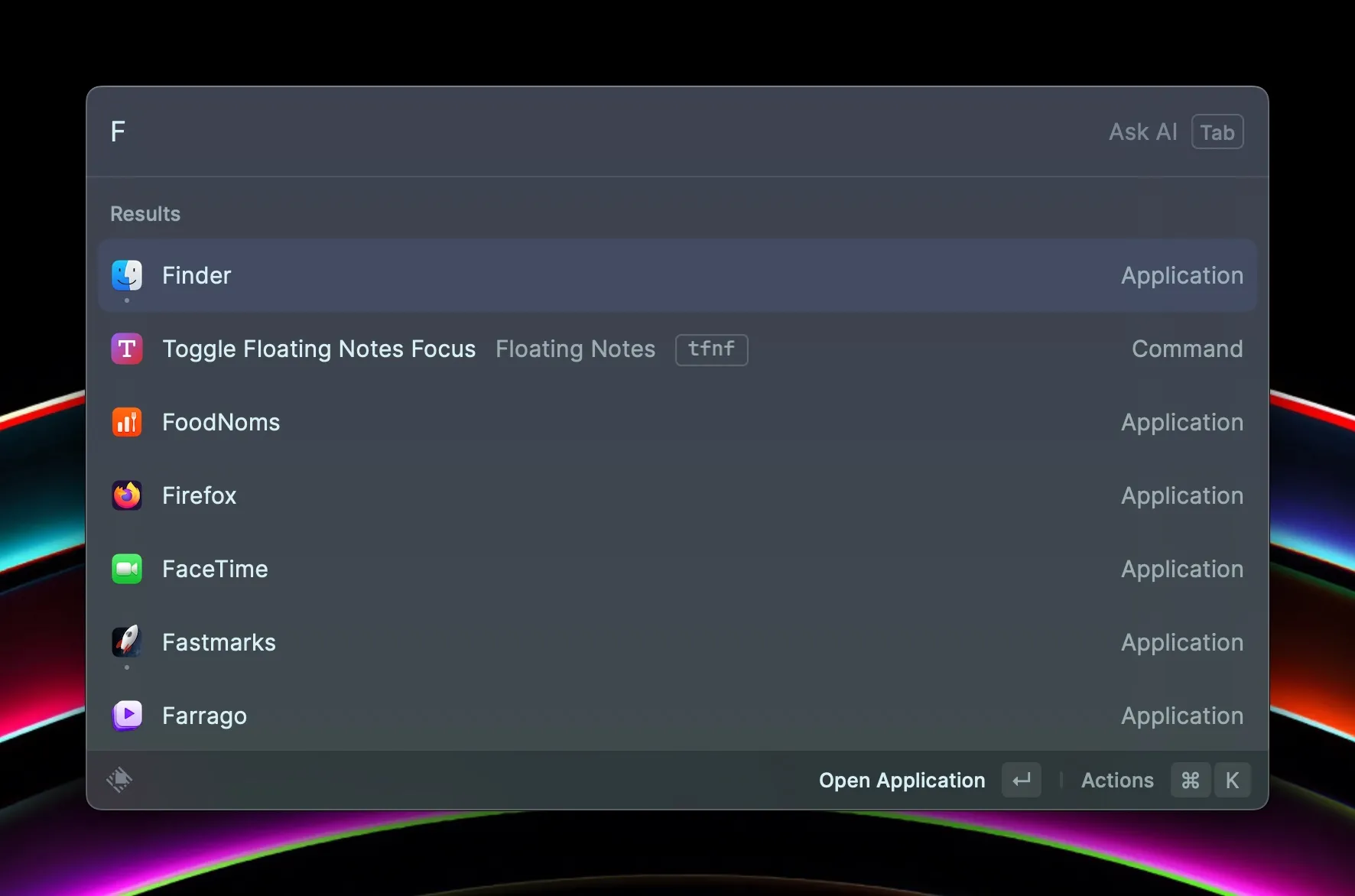Click the green FaceTime camera icon
This screenshot has width=1355, height=896.
(127, 570)
